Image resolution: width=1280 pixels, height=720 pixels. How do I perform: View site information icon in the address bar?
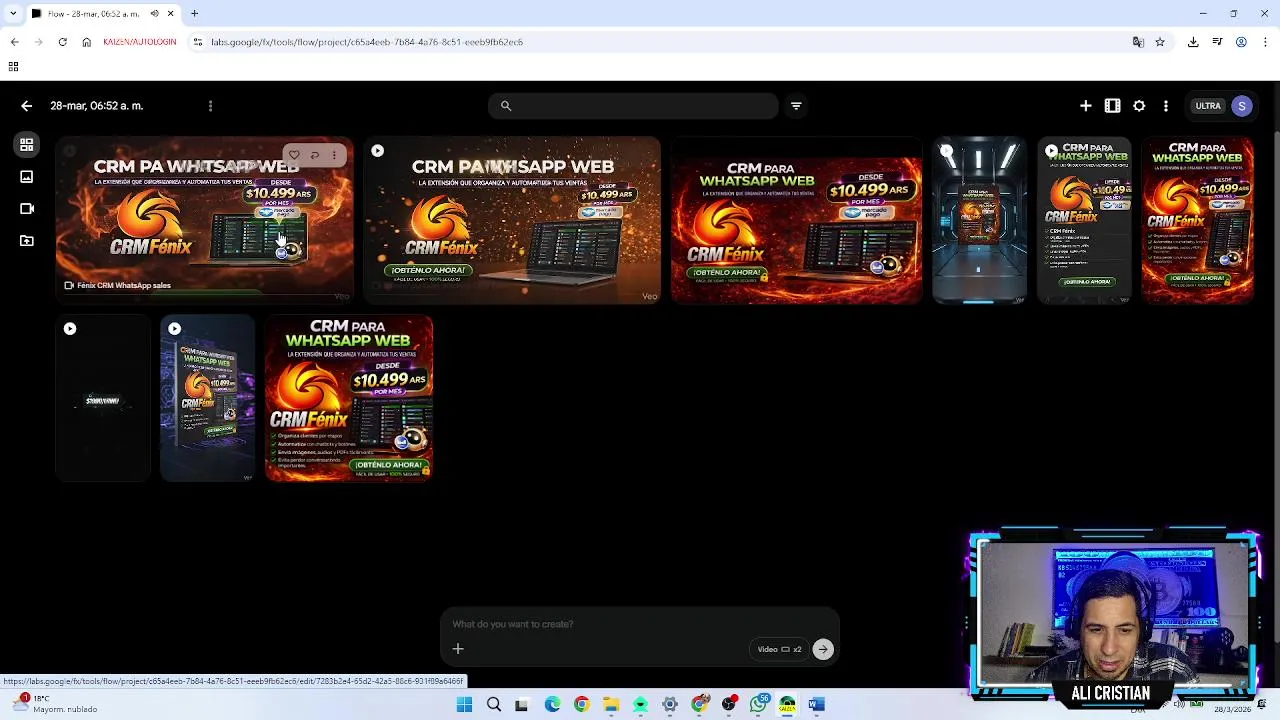(x=198, y=42)
